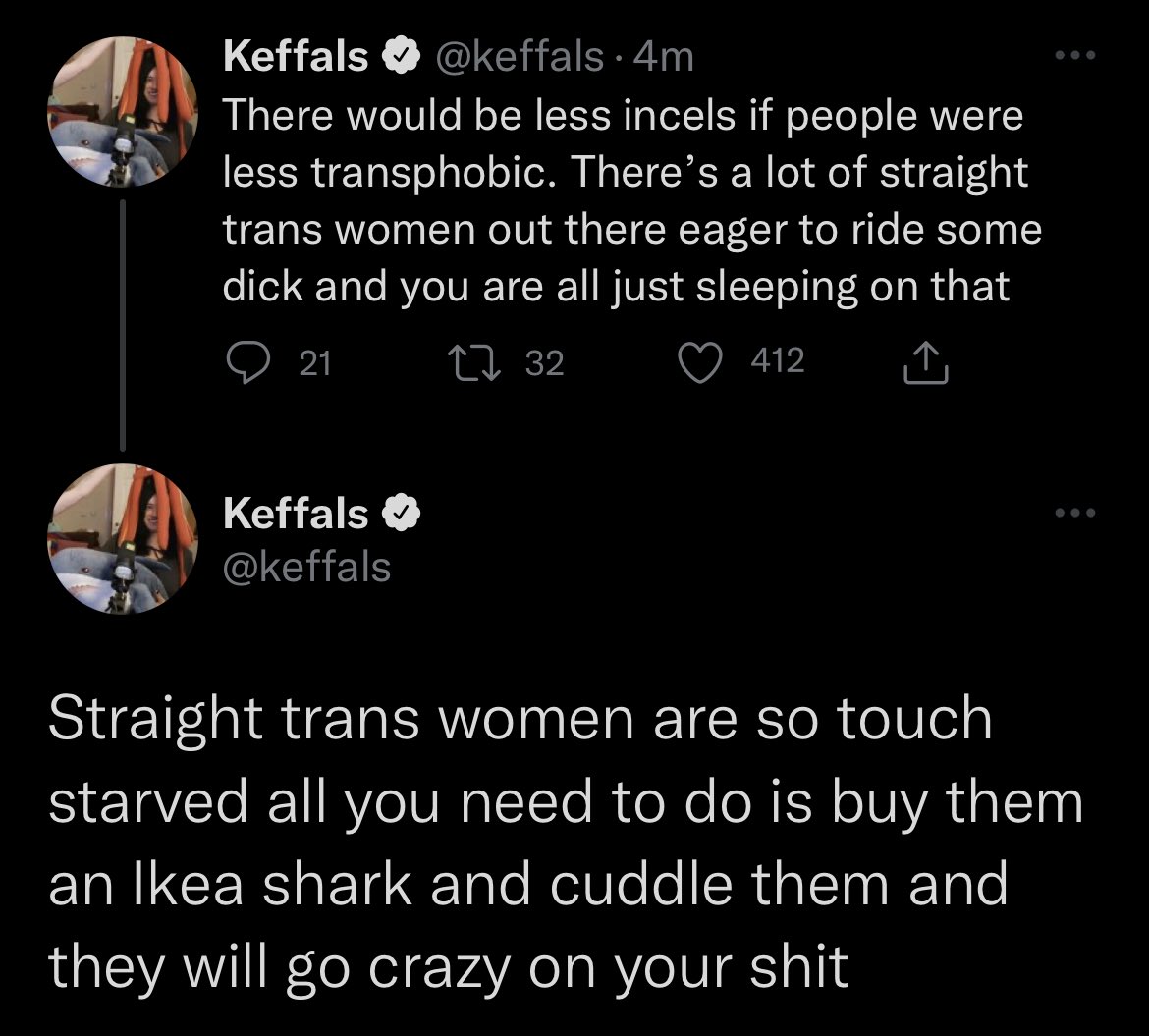Click the 412 likes count
This screenshot has width=1149, height=1036.
[x=778, y=362]
